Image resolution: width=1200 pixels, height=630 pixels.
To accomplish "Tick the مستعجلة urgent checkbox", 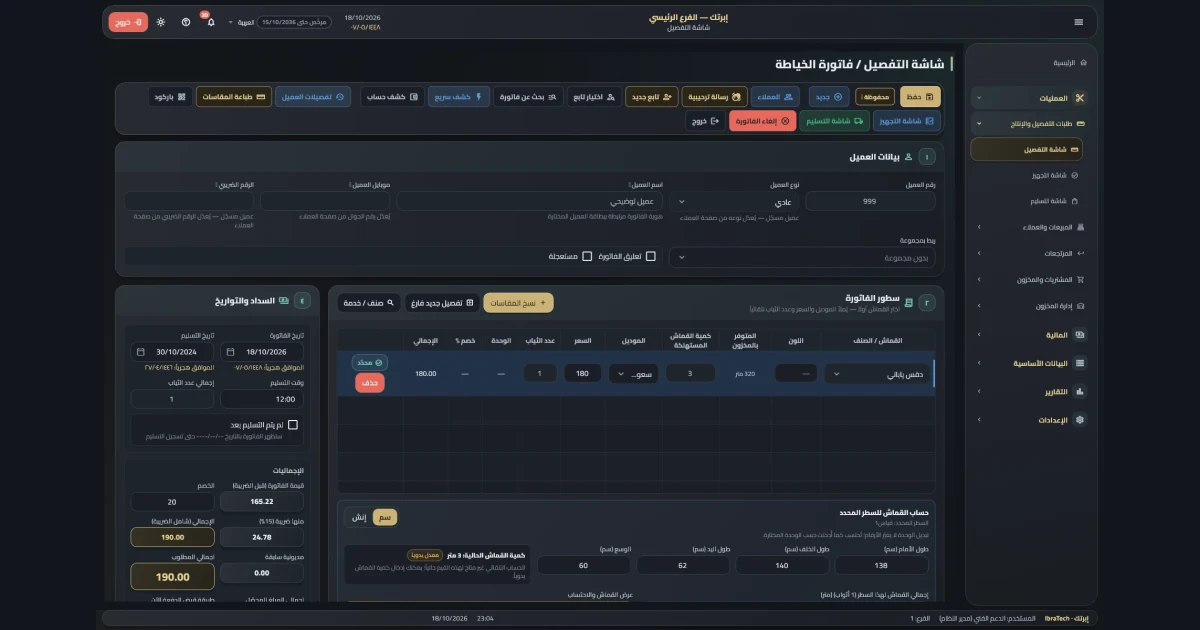I will click(587, 257).
